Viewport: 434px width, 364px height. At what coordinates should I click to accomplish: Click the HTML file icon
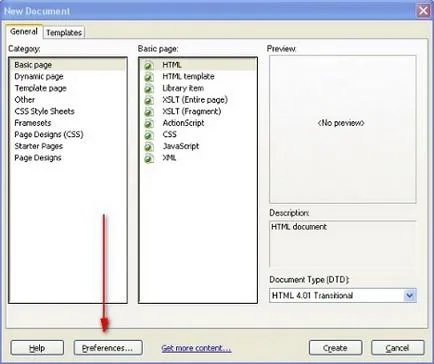click(x=149, y=65)
